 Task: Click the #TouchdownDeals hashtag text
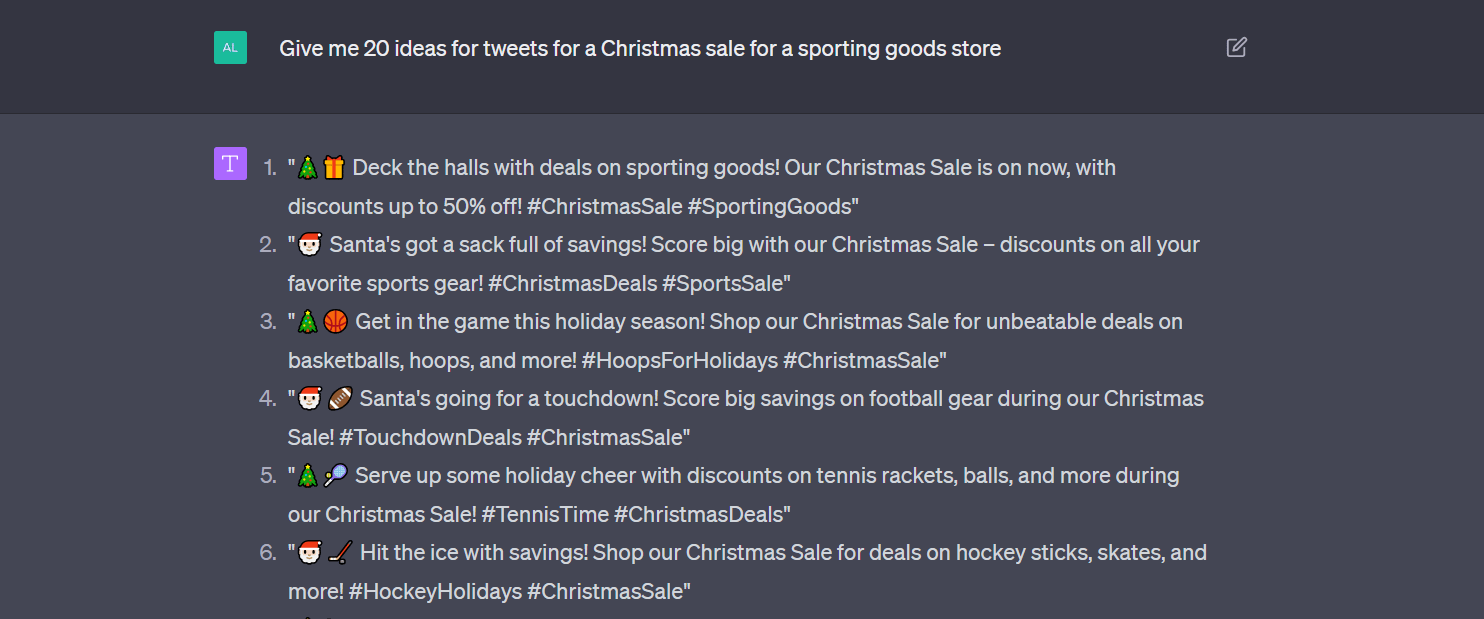pos(430,438)
